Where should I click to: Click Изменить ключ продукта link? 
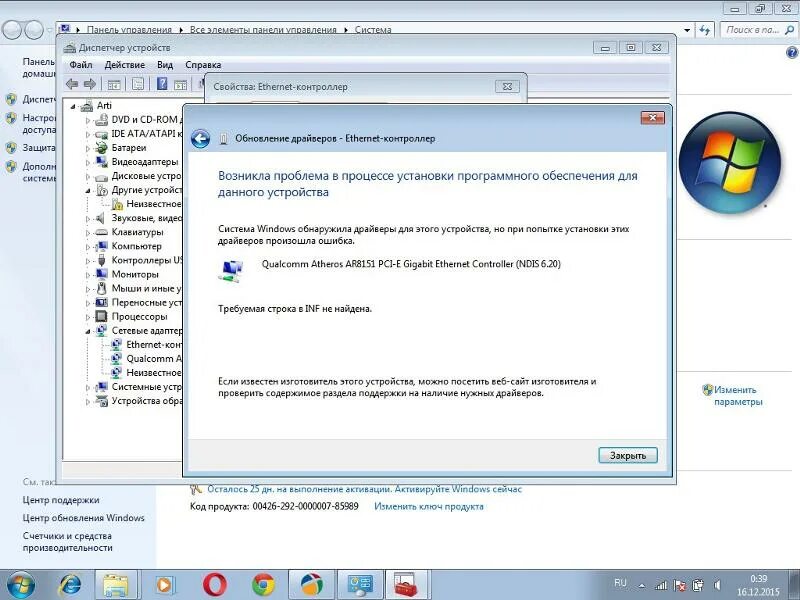coord(429,507)
